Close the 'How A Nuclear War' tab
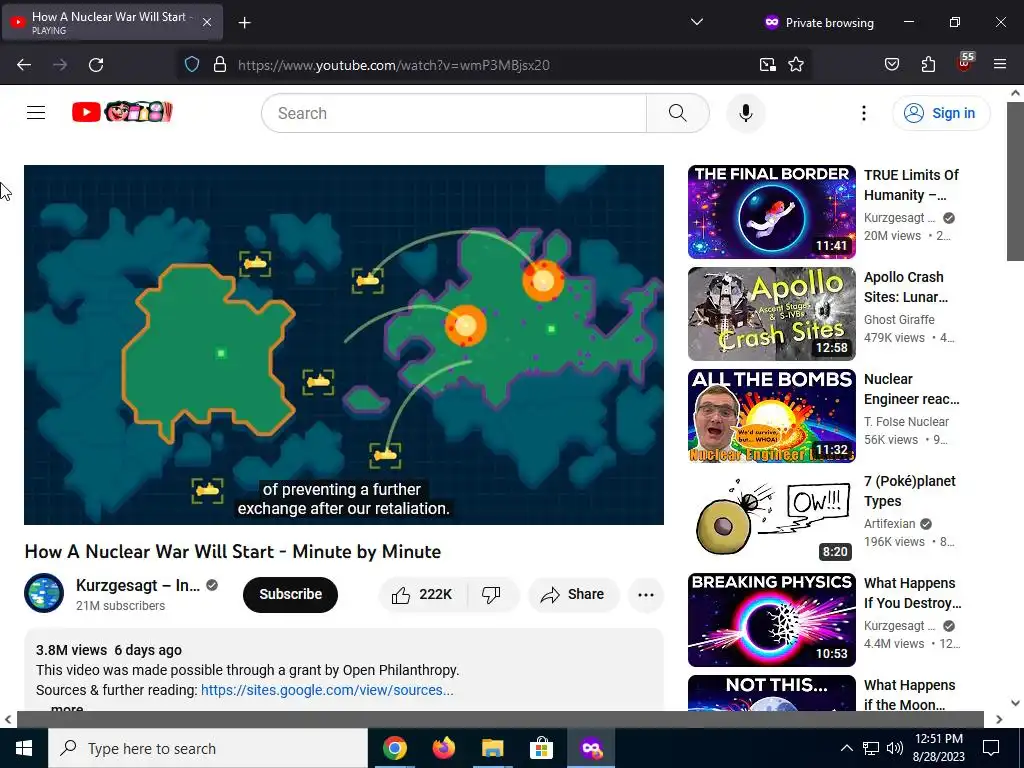The width and height of the screenshot is (1024, 768). point(207,22)
